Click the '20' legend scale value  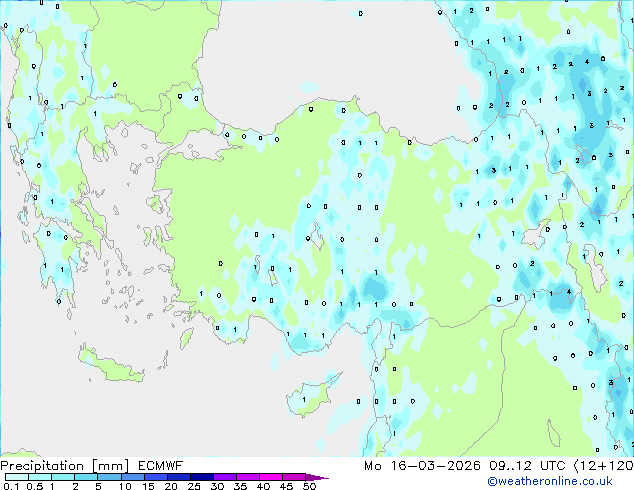pyautogui.click(x=171, y=486)
